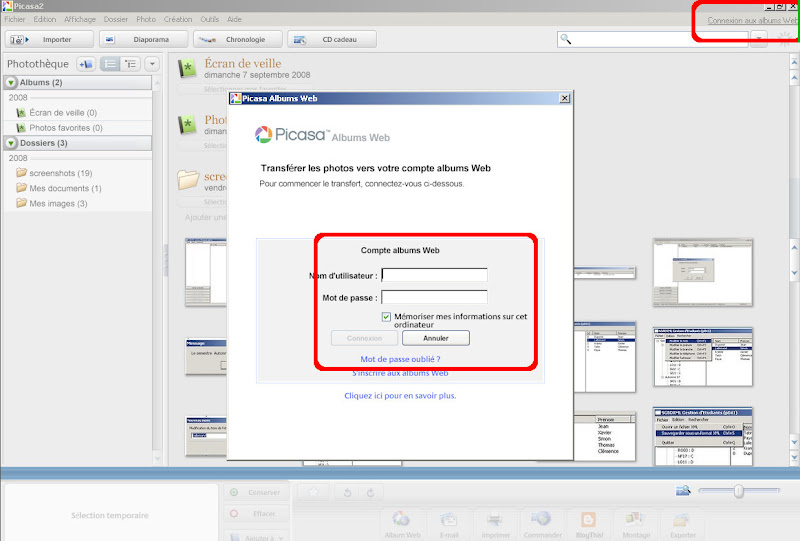Open the Mot de passe oublié link
Viewport: 800px width, 541px height.
pyautogui.click(x=401, y=359)
